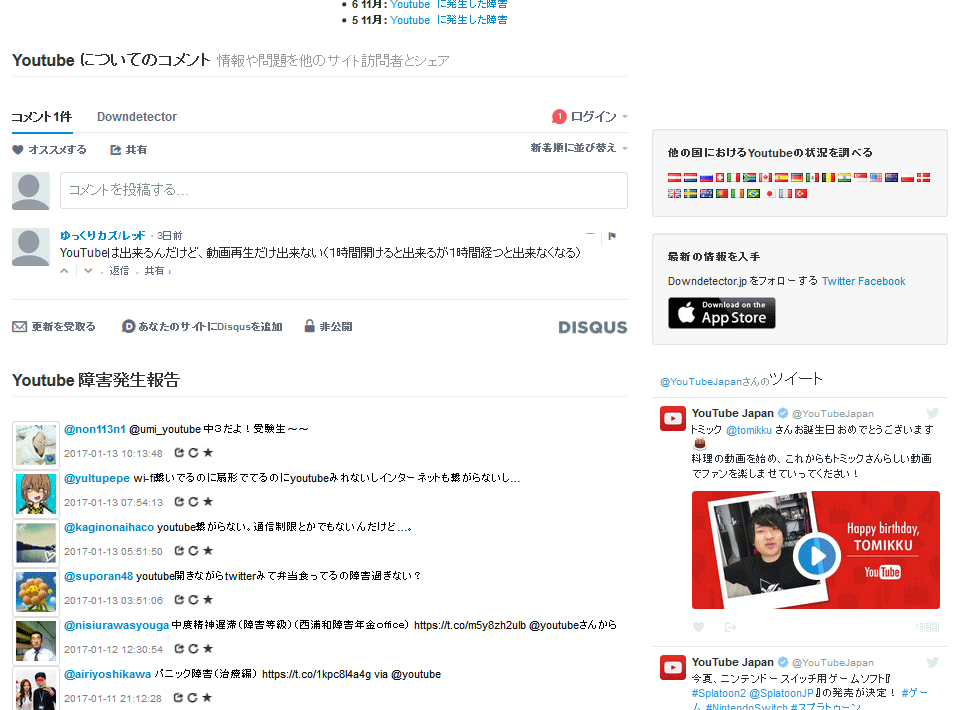
Task: Click reply icon on @suporan48 tweet
Action: pyautogui.click(x=179, y=600)
